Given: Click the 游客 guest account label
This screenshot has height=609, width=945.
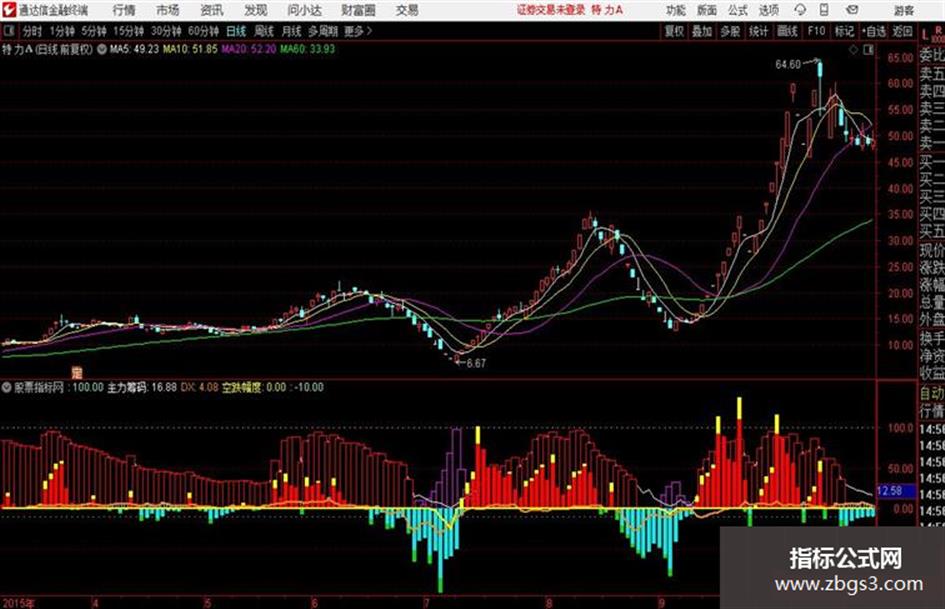Looking at the screenshot, I should 904,10.
